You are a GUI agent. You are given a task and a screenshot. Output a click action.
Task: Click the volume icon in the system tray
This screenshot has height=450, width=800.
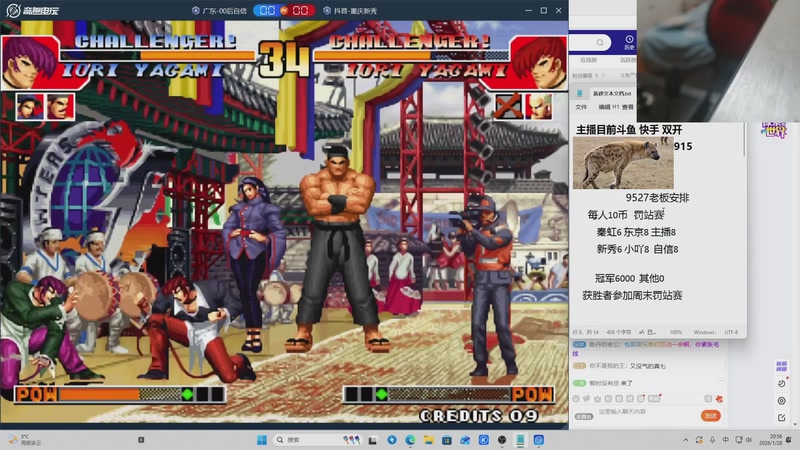pyautogui.click(x=749, y=440)
